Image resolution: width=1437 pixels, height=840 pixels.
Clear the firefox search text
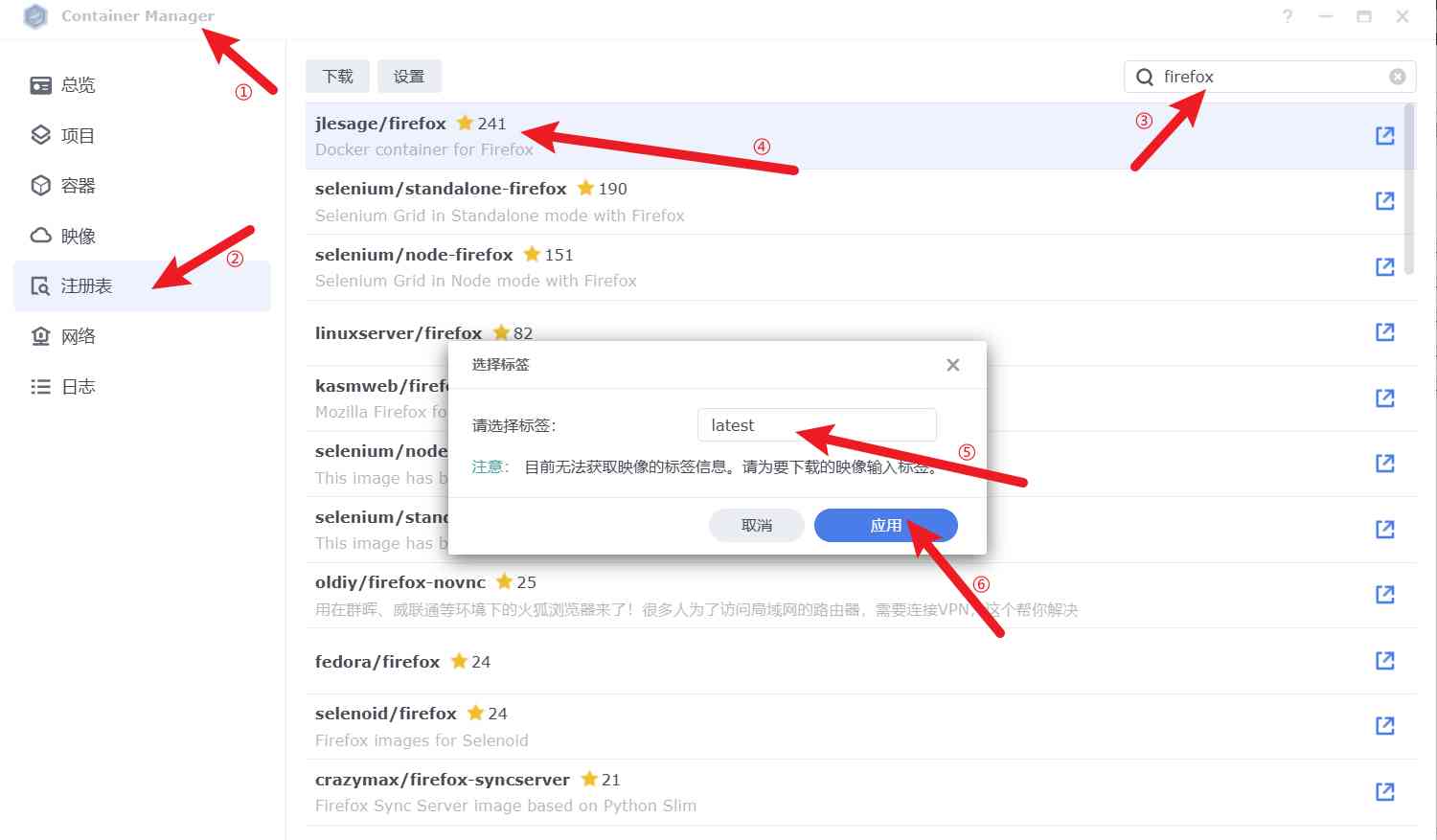point(1398,77)
